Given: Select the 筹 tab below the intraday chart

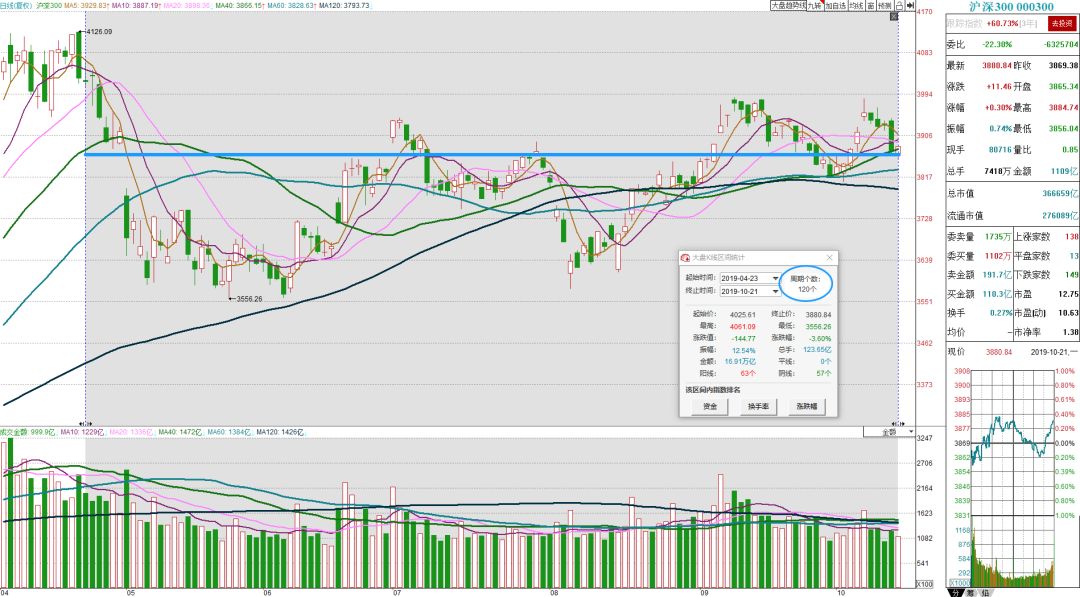Looking at the screenshot, I should 970,592.
